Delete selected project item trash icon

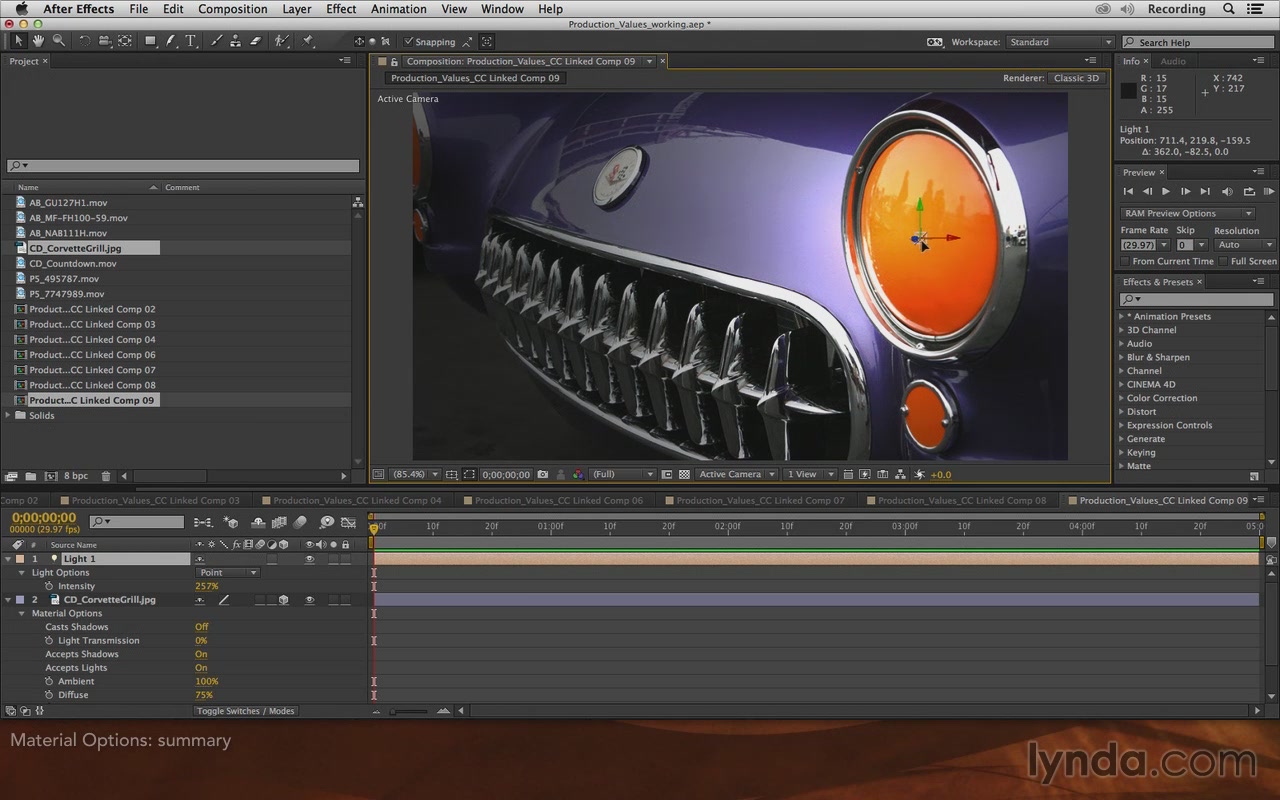click(x=106, y=476)
